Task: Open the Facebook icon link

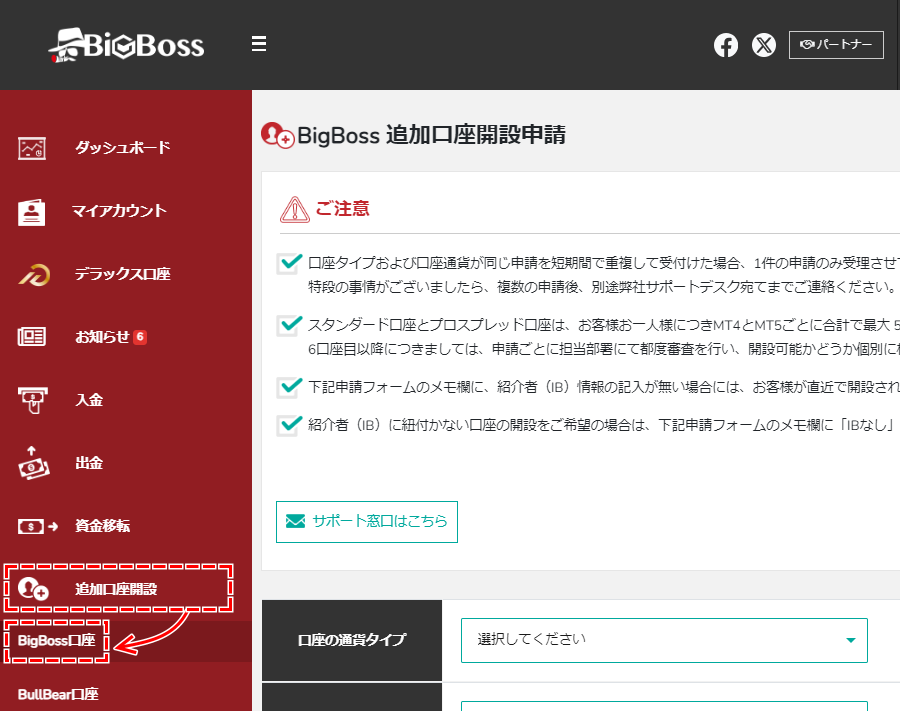Action: click(726, 45)
